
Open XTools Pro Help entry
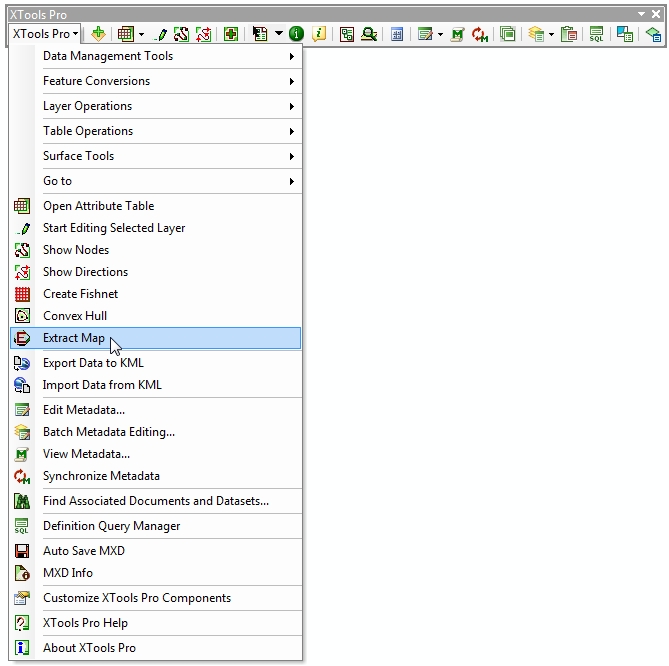click(x=156, y=623)
